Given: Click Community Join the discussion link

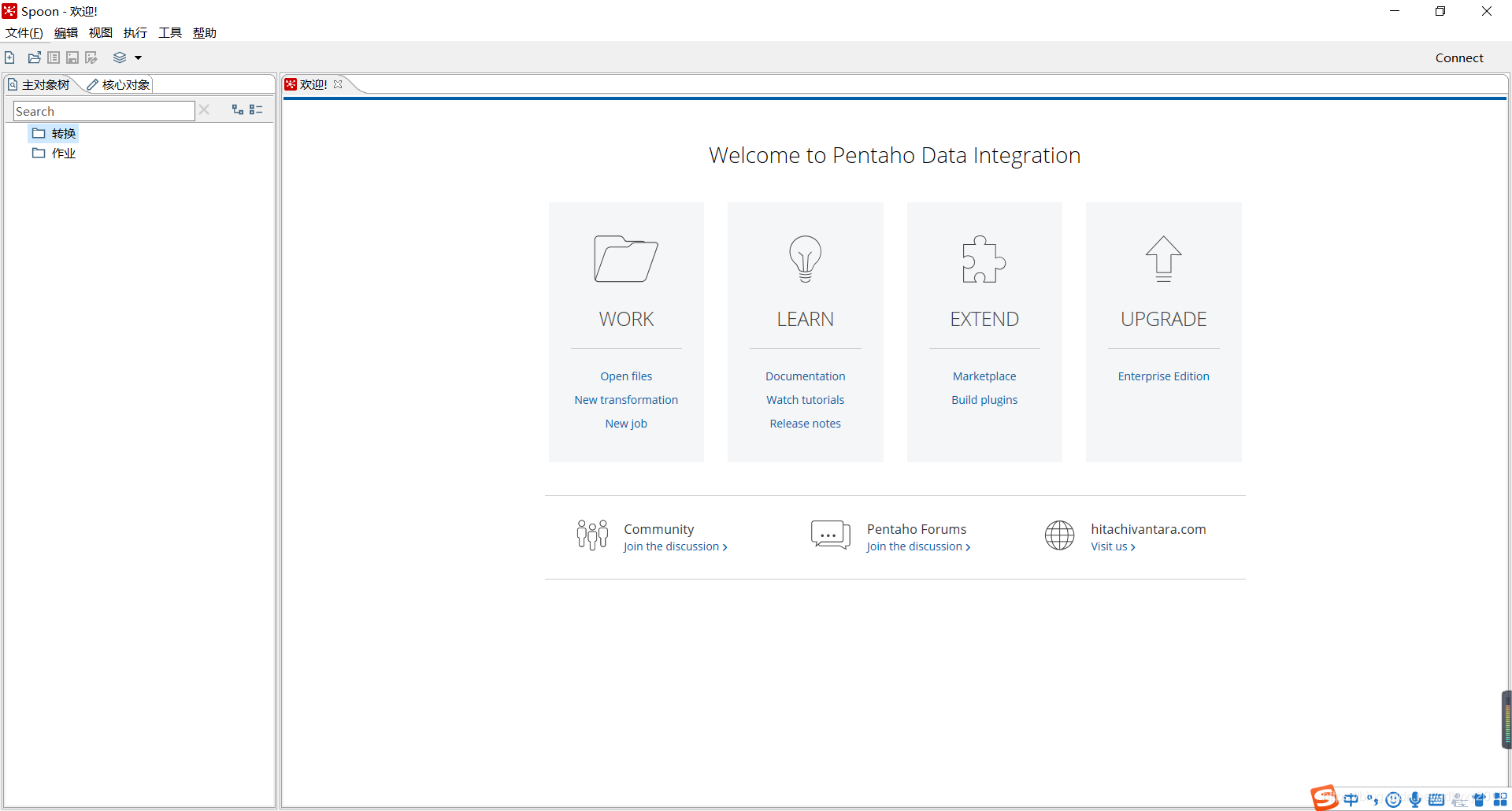Looking at the screenshot, I should (675, 546).
